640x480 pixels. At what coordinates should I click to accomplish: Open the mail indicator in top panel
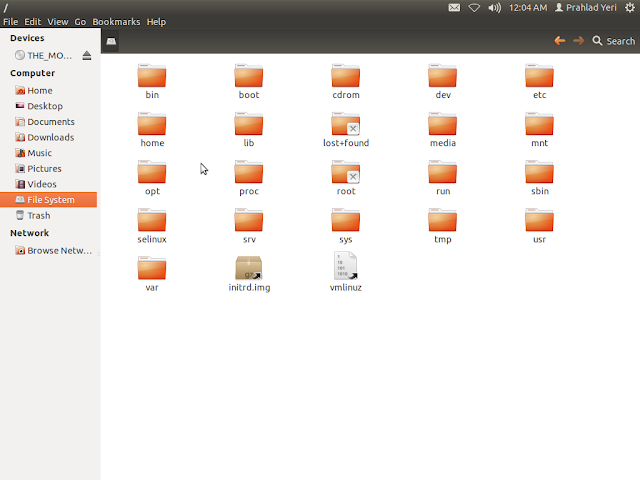pyautogui.click(x=454, y=7)
